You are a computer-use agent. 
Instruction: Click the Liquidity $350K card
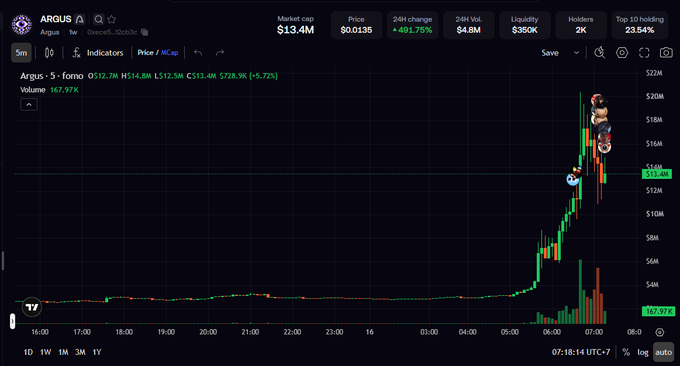(525, 25)
